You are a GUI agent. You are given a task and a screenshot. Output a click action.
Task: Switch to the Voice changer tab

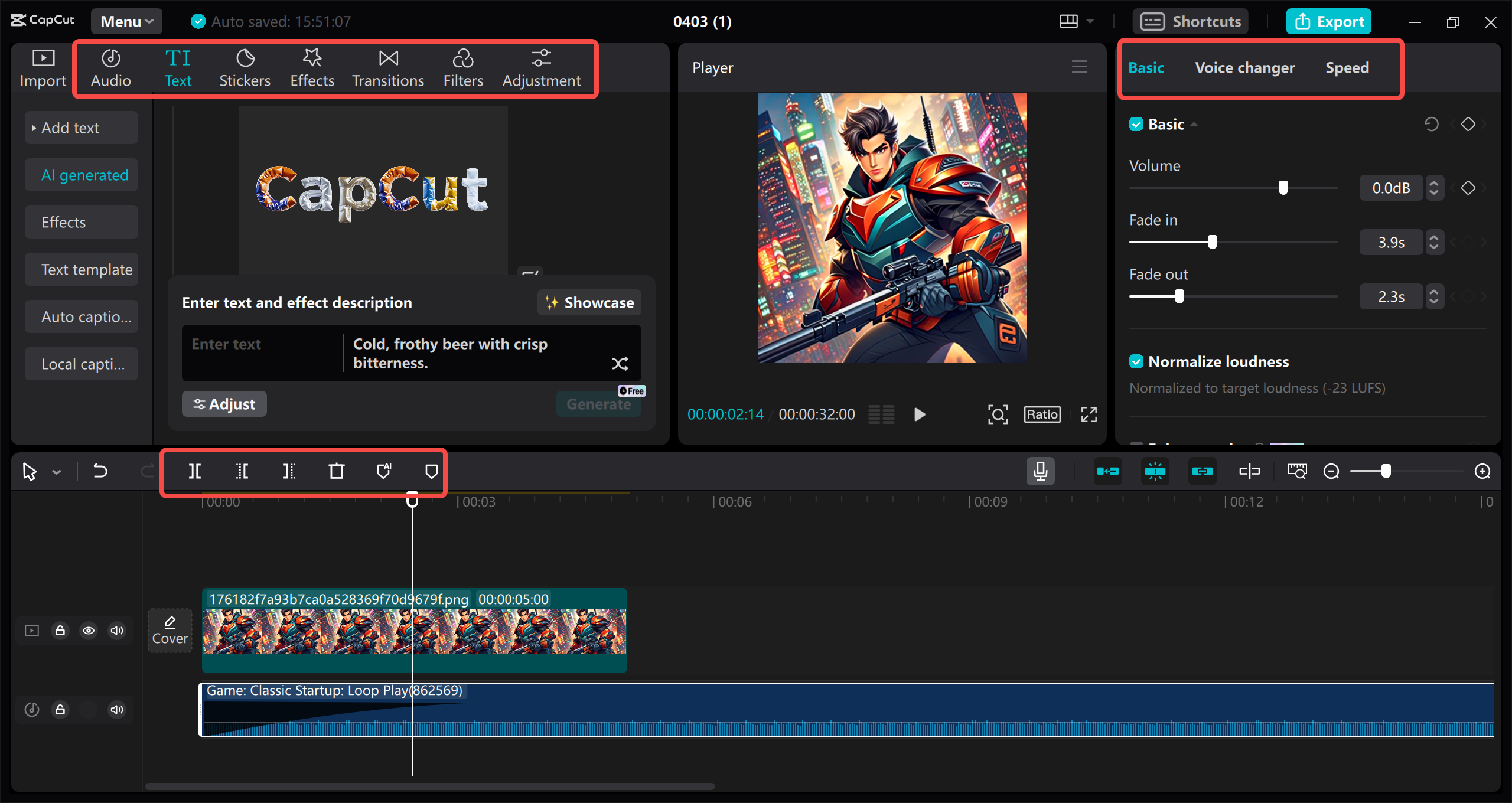pos(1244,67)
